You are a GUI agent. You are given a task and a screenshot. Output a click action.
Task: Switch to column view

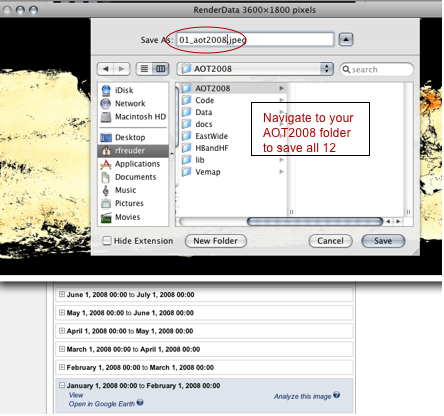click(x=161, y=69)
